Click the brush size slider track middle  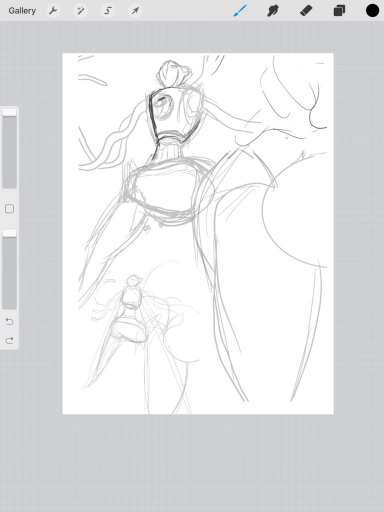[9, 149]
